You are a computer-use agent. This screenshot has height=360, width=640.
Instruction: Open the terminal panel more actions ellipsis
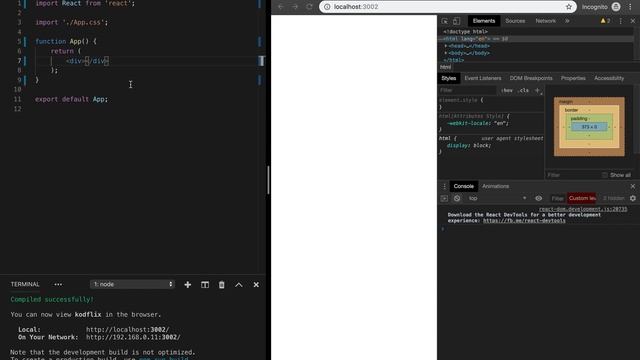tap(58, 284)
